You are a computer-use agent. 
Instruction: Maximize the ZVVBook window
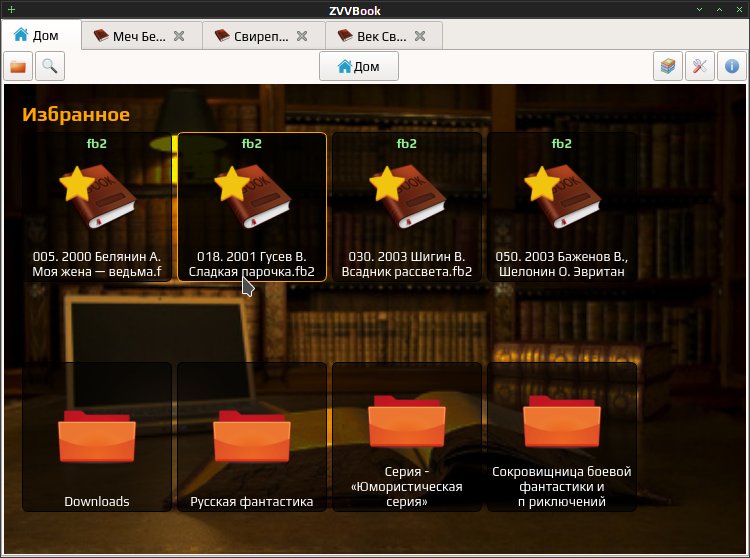click(x=719, y=10)
